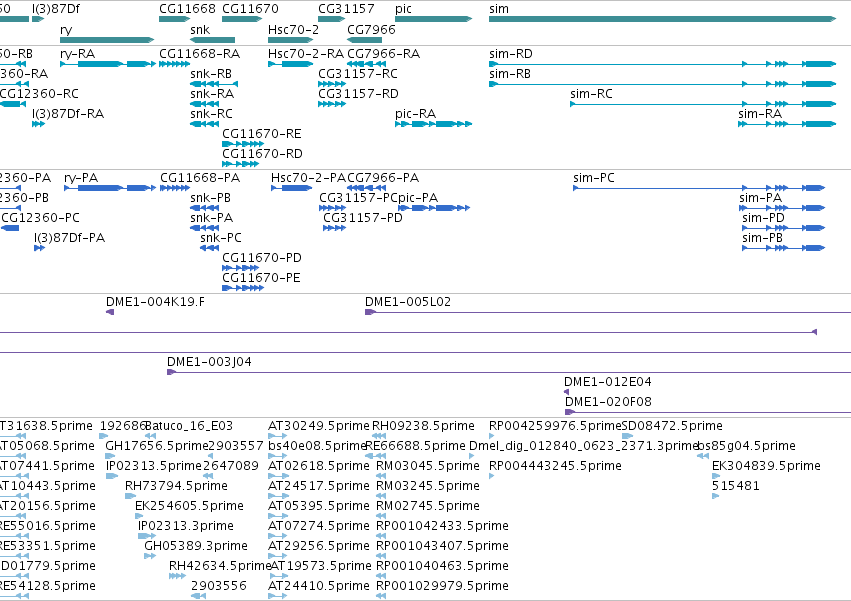This screenshot has width=851, height=601.
Task: Select protein sim-PD
Action: 784,227
